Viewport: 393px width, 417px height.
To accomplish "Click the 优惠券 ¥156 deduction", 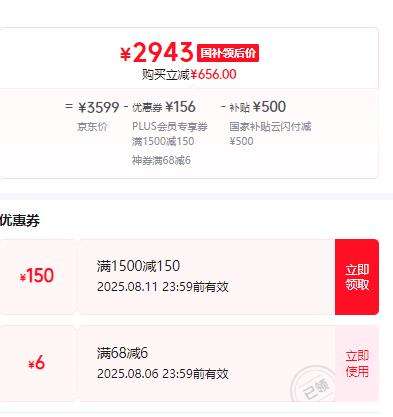I will tap(164, 107).
